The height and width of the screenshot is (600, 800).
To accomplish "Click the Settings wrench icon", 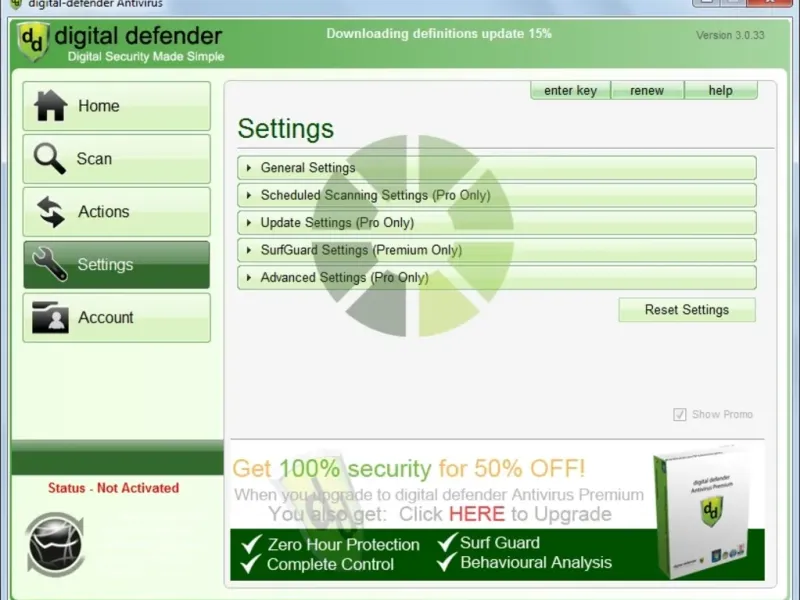I will pos(49,264).
